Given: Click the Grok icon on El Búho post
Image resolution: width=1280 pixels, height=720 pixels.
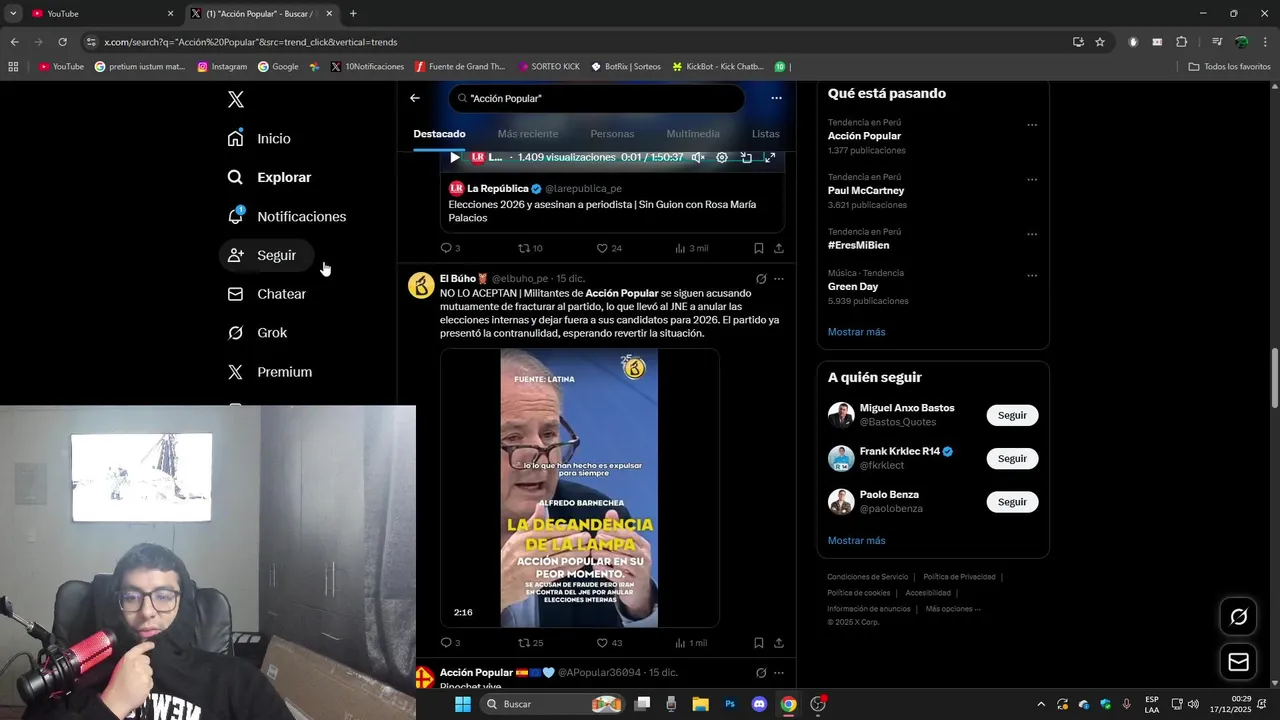Looking at the screenshot, I should pos(761,279).
